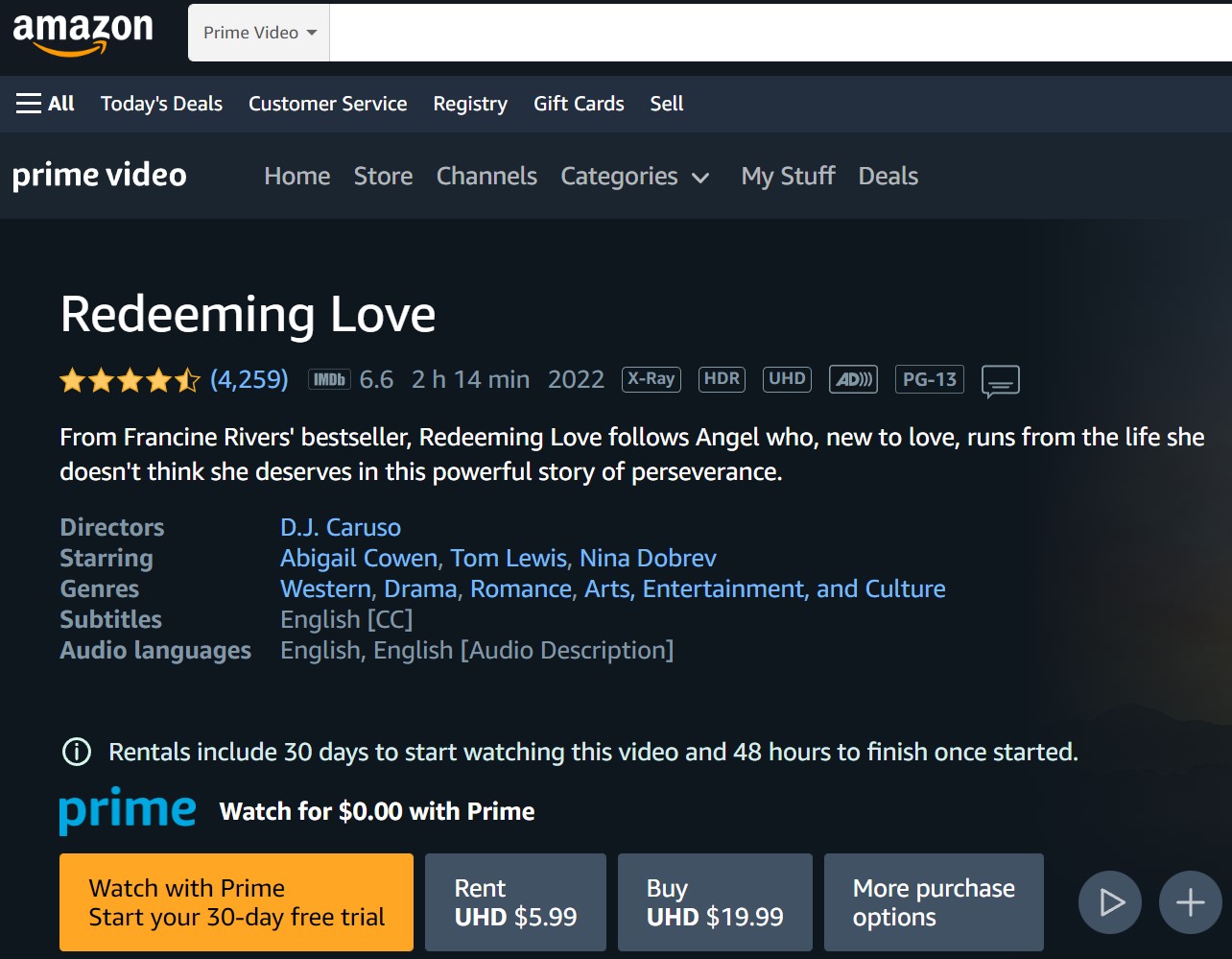Click the audio description AD icon
This screenshot has width=1232, height=959.
coord(853,379)
